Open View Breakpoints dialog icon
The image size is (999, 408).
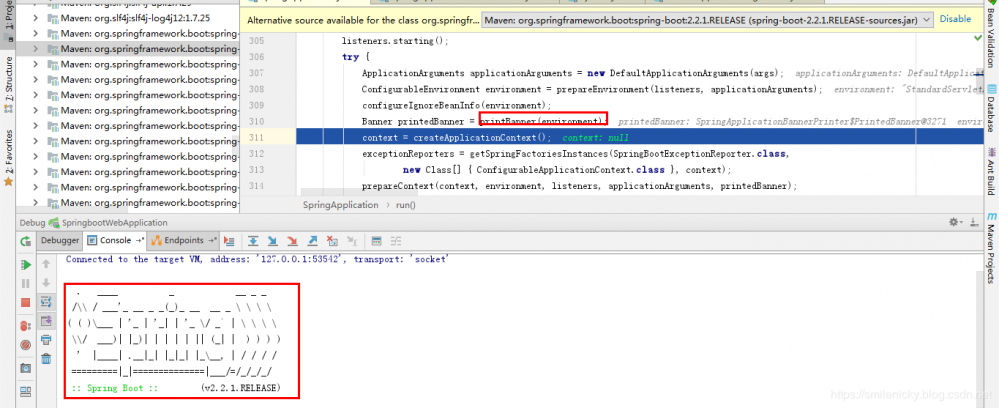[25, 326]
